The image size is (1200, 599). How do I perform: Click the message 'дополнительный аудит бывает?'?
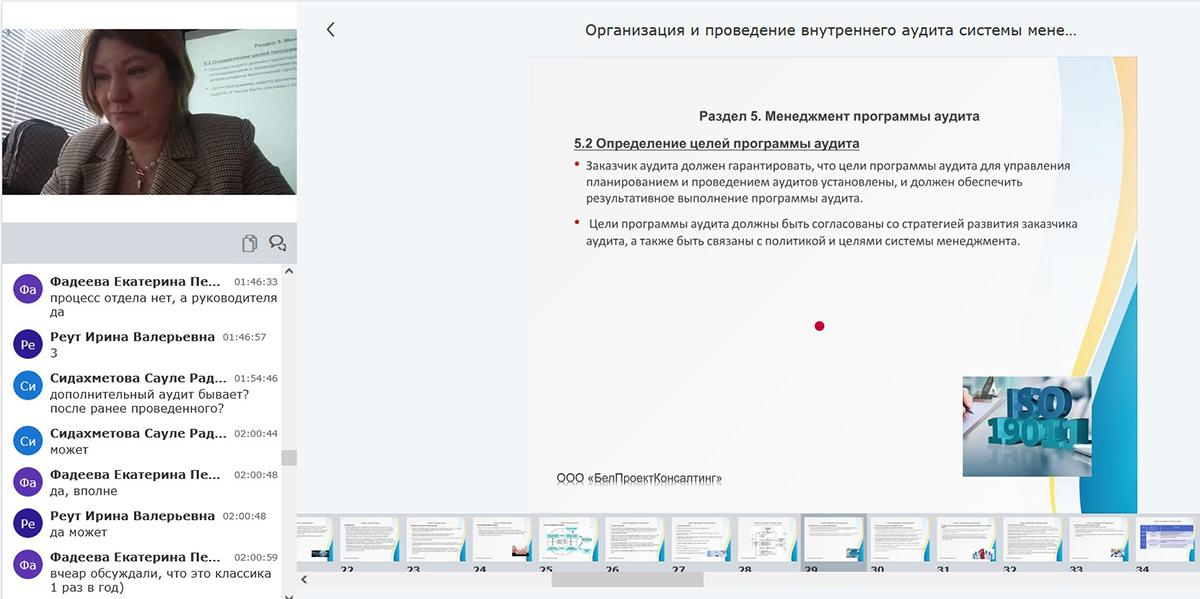(149, 394)
